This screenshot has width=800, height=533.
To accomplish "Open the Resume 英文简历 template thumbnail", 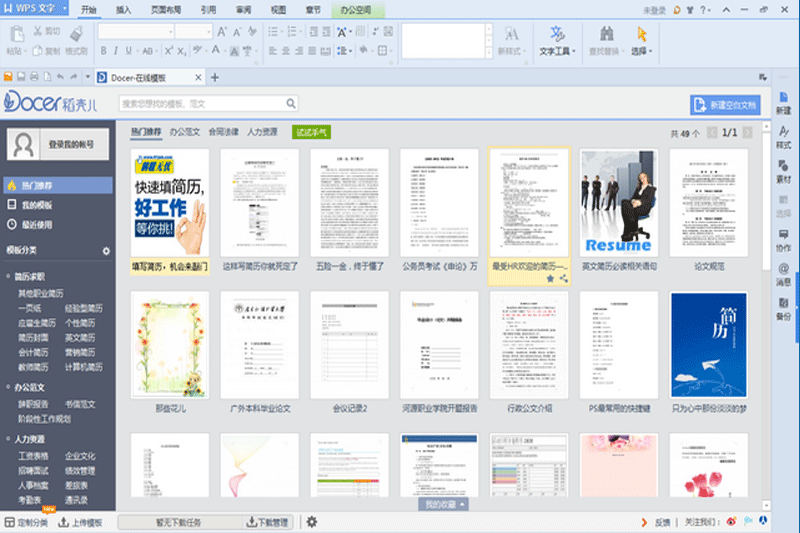I will point(619,203).
